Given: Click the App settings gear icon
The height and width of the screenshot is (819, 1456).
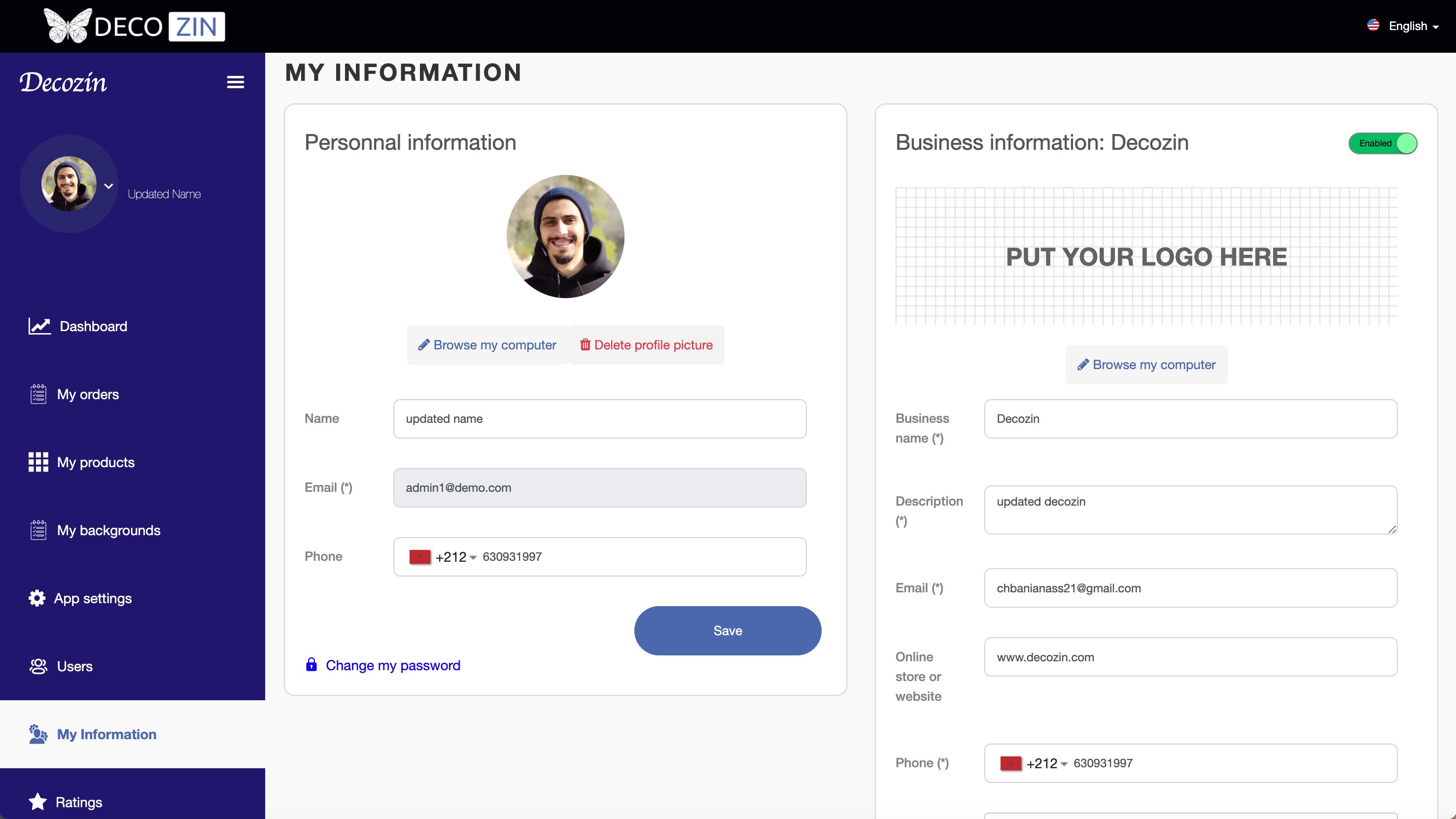Looking at the screenshot, I should 37,598.
